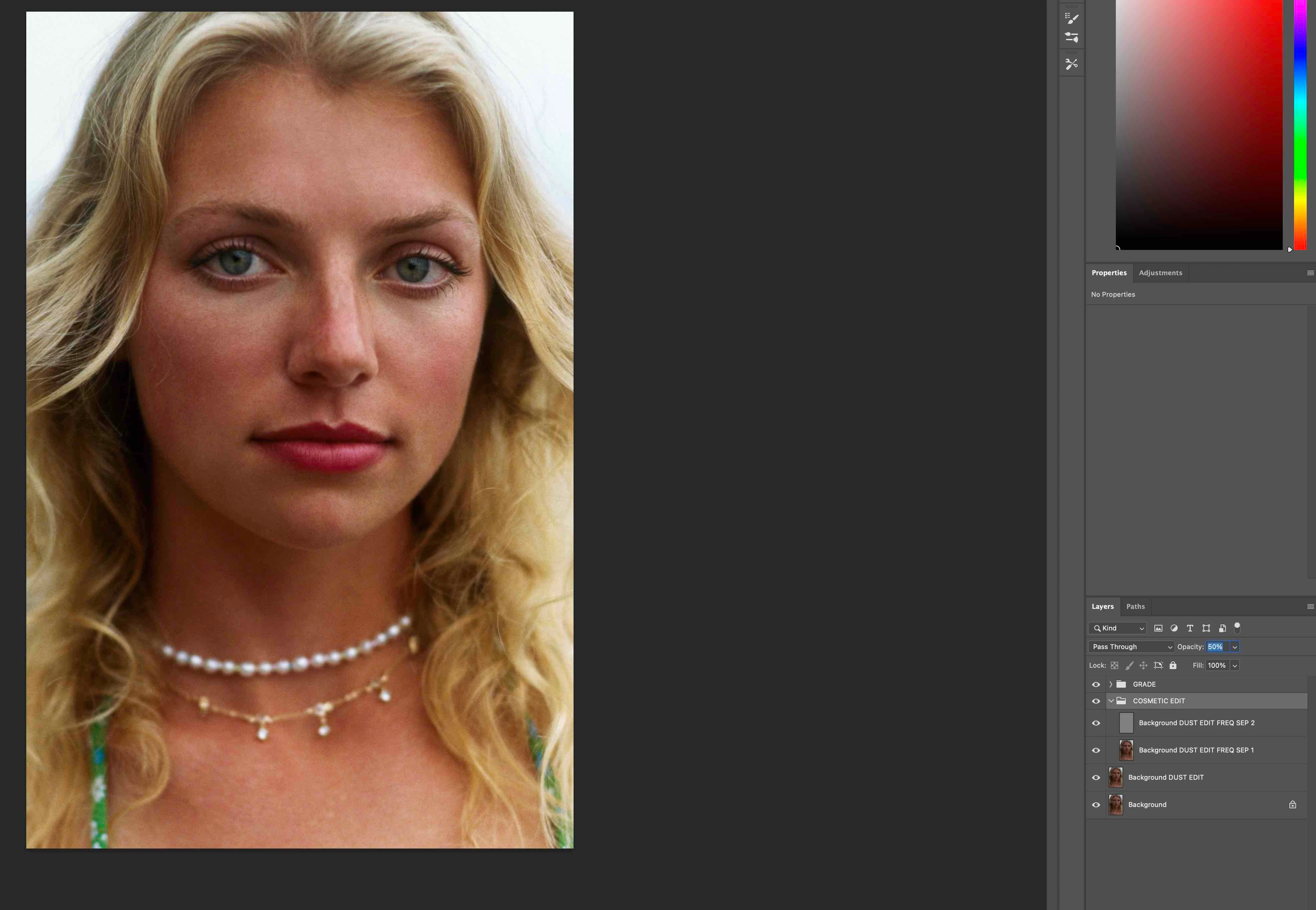1316x910 pixels.
Task: Filter layers by type layers icon
Action: coord(1190,628)
